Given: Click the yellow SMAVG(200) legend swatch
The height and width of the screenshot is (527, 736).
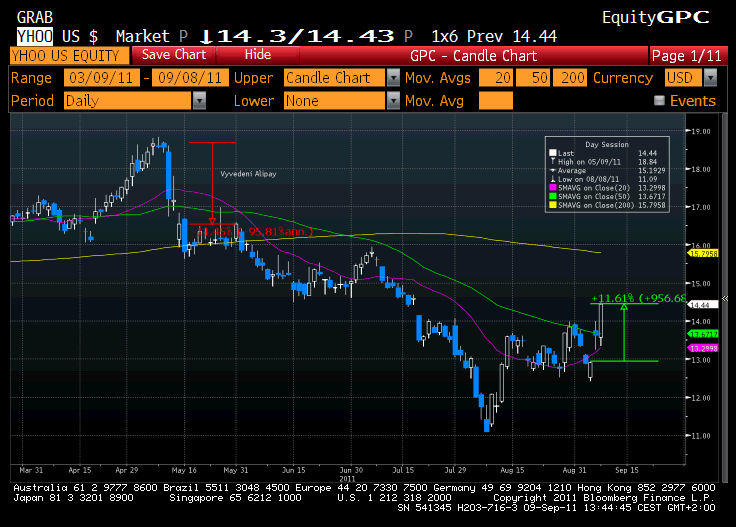Looking at the screenshot, I should [x=552, y=205].
